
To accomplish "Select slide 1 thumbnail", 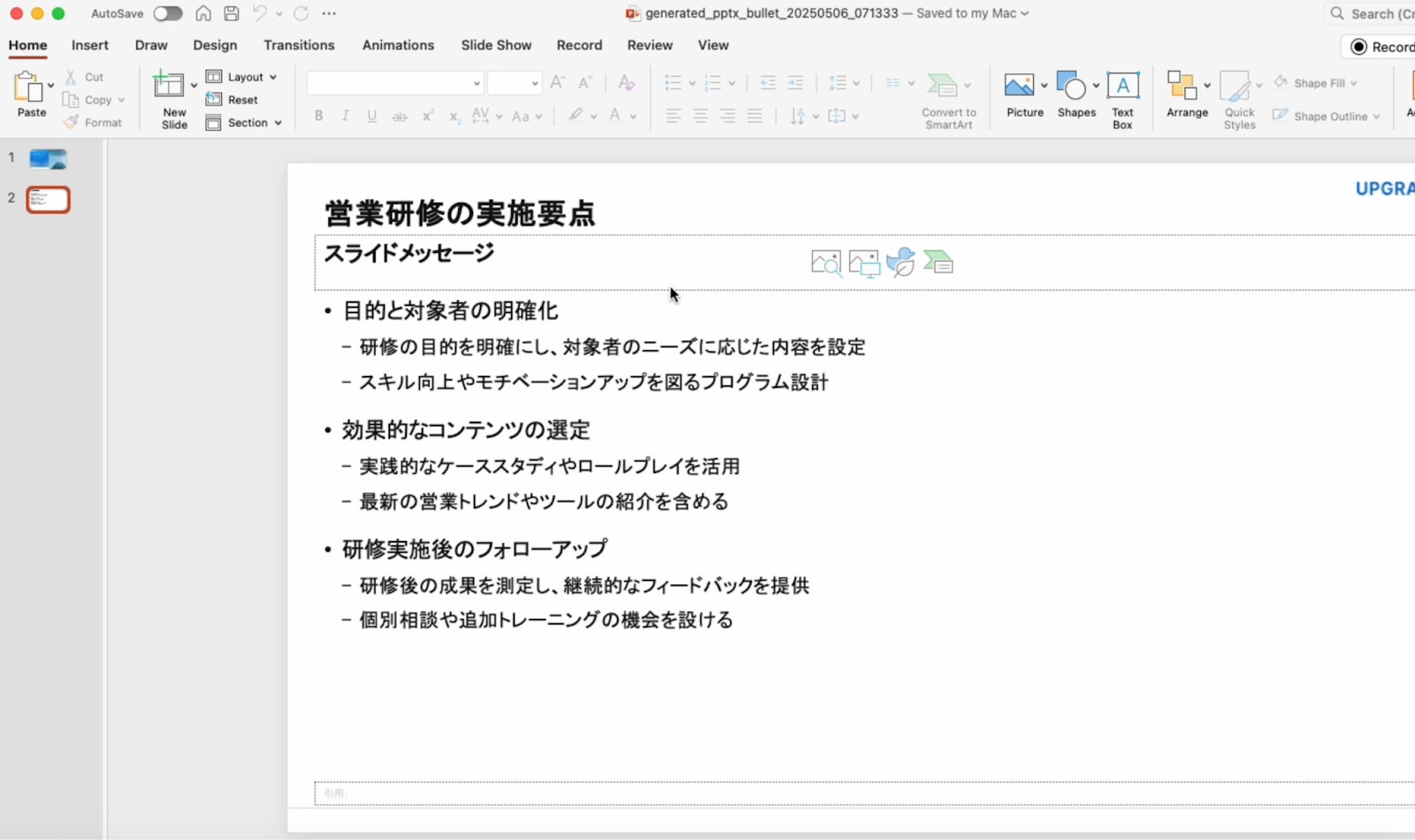I will coord(48,159).
